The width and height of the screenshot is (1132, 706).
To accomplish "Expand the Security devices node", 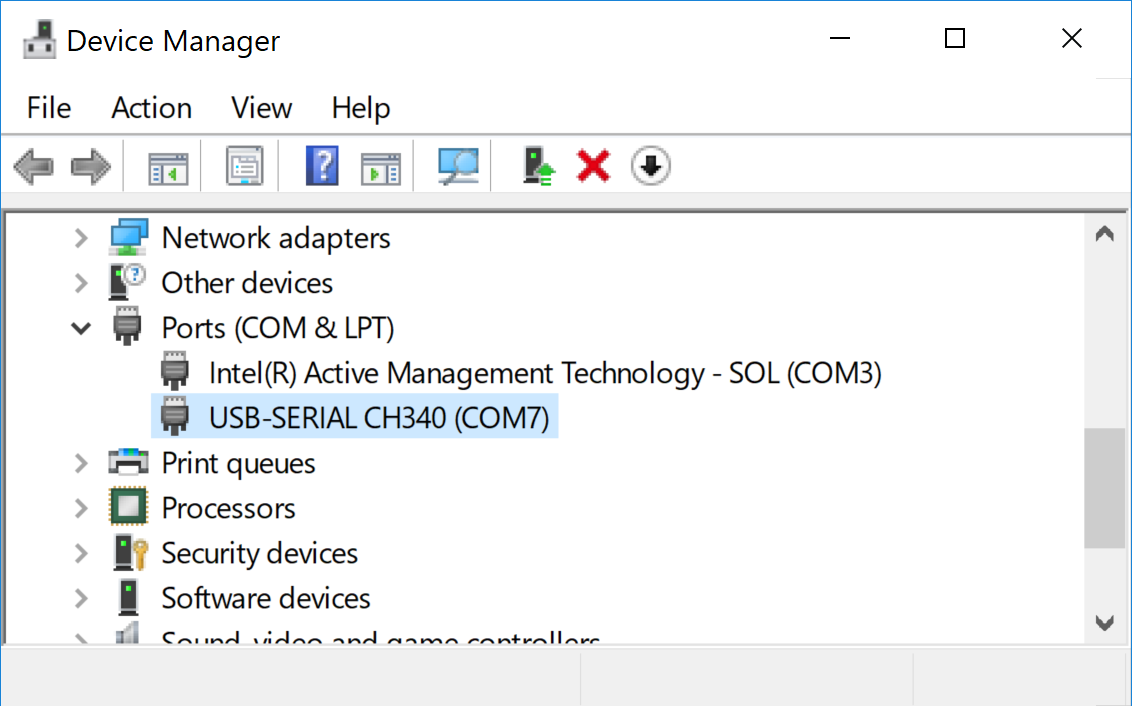I will [x=81, y=553].
